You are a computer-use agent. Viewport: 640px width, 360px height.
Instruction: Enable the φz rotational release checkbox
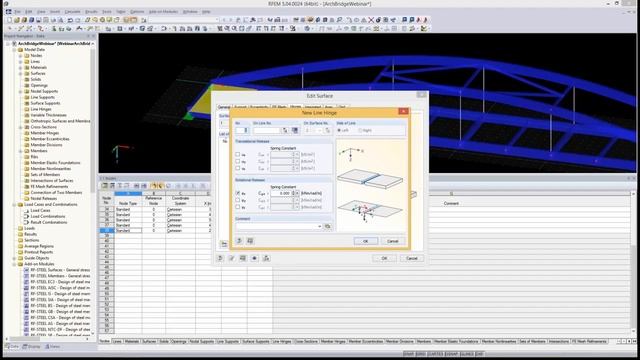tap(238, 207)
